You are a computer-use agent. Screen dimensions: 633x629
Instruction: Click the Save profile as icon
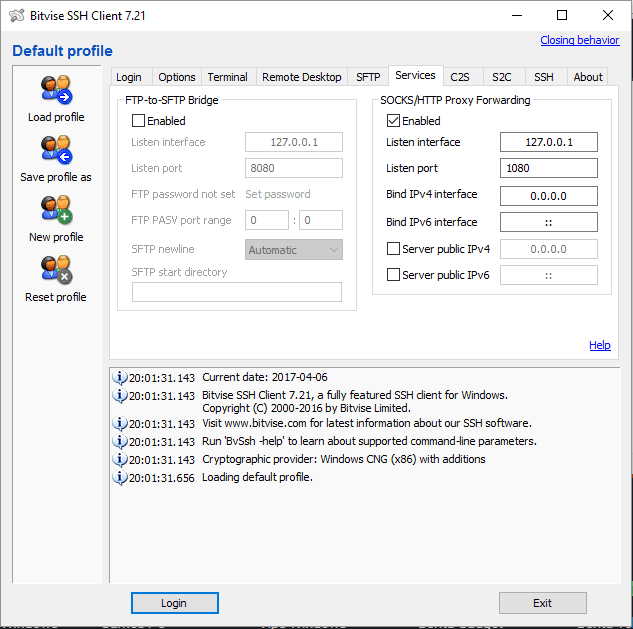point(56,150)
